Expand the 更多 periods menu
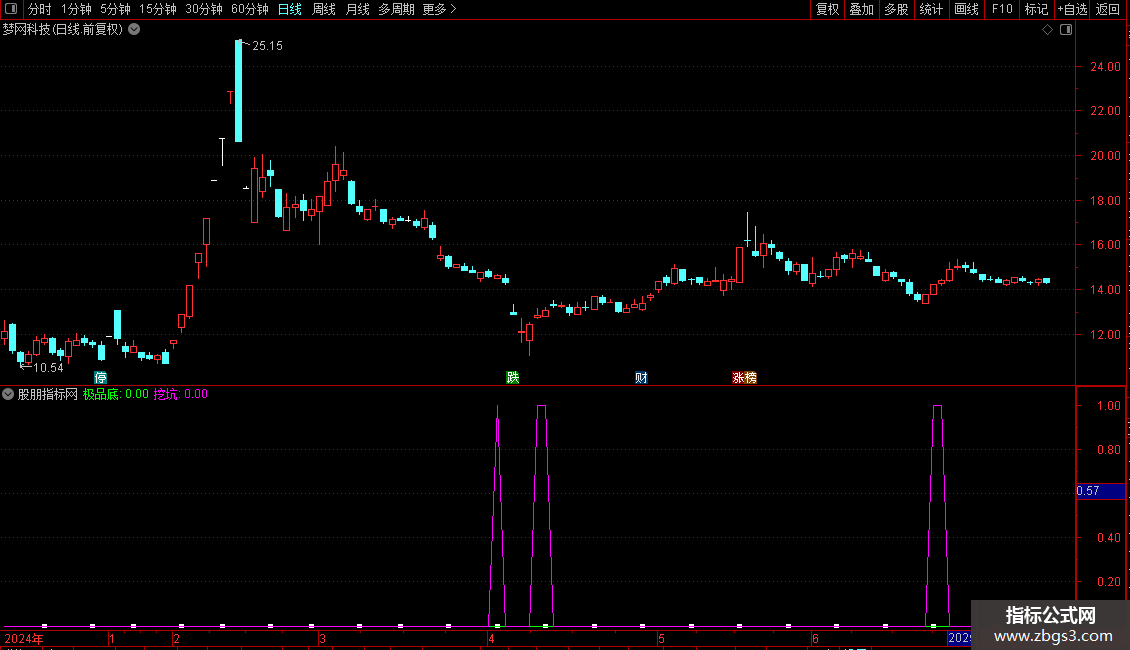 pos(439,9)
